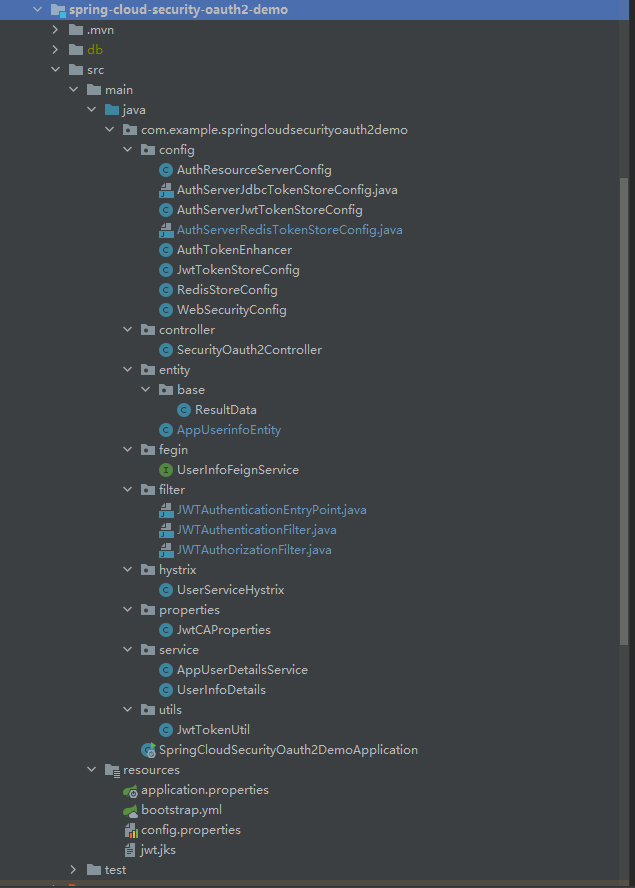This screenshot has width=635, height=888.
Task: Click the UserServiceHystrix class icon
Action: click(165, 590)
